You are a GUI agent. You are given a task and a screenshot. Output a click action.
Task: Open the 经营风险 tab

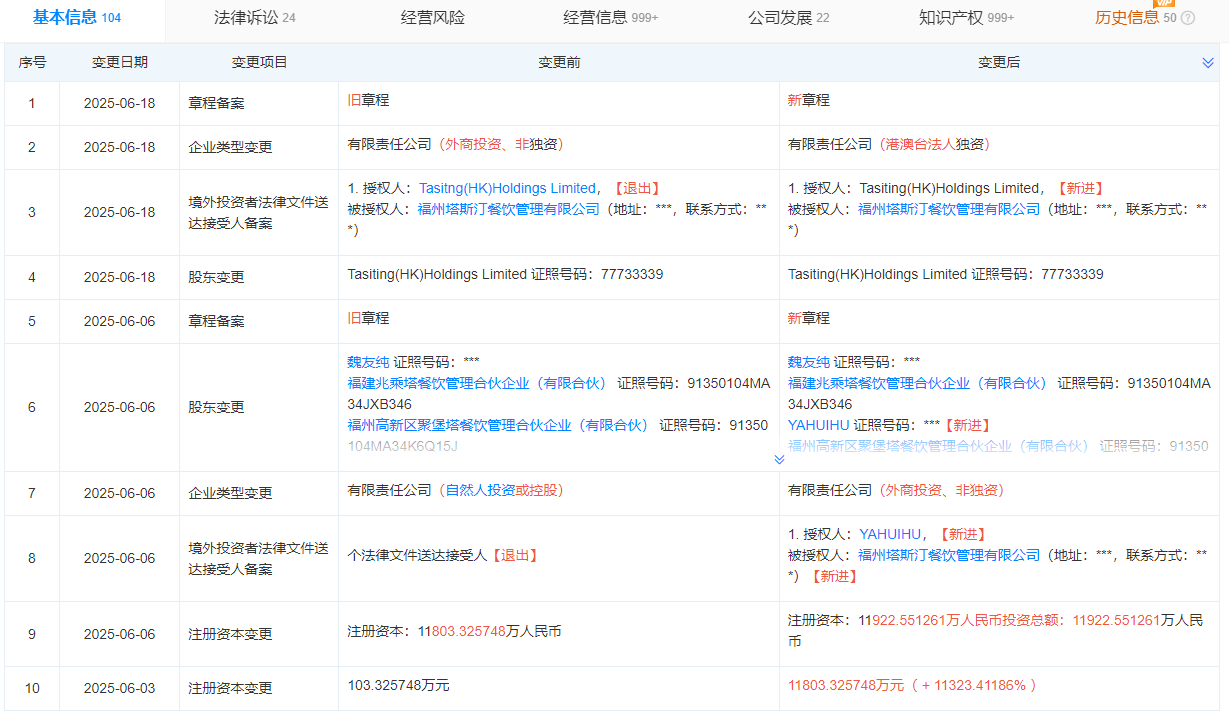432,18
